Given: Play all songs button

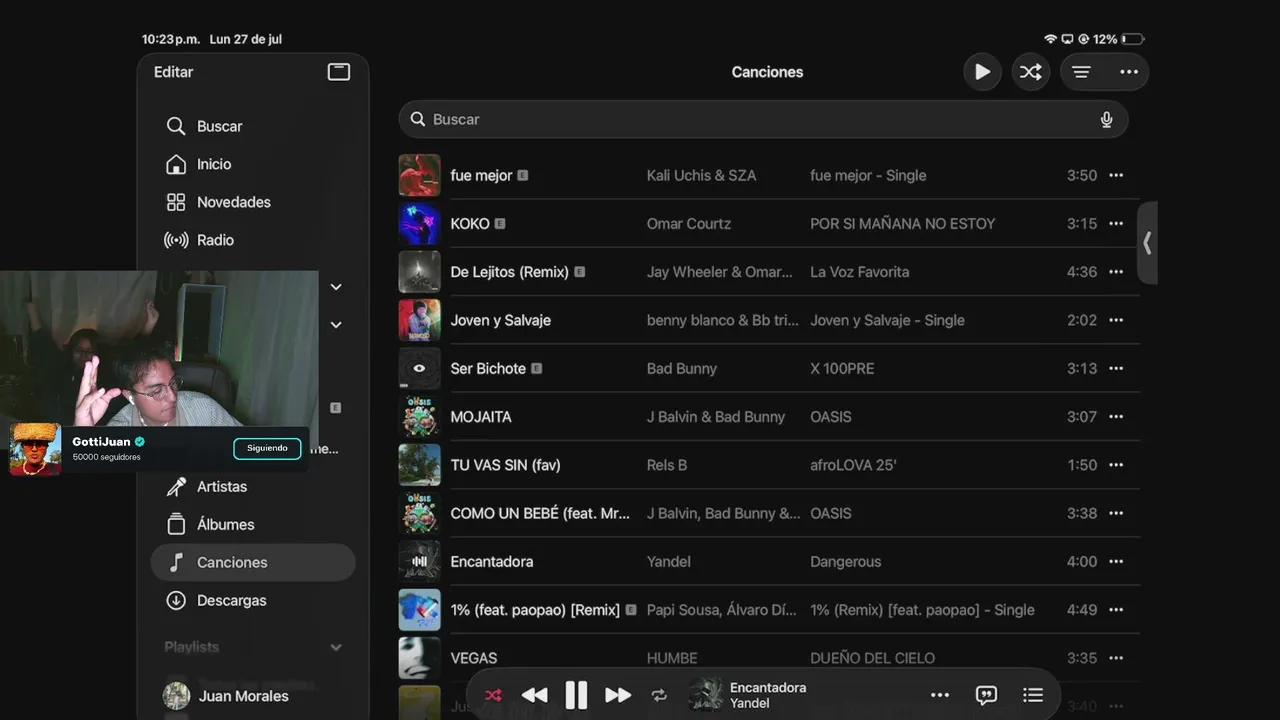Looking at the screenshot, I should coord(982,72).
